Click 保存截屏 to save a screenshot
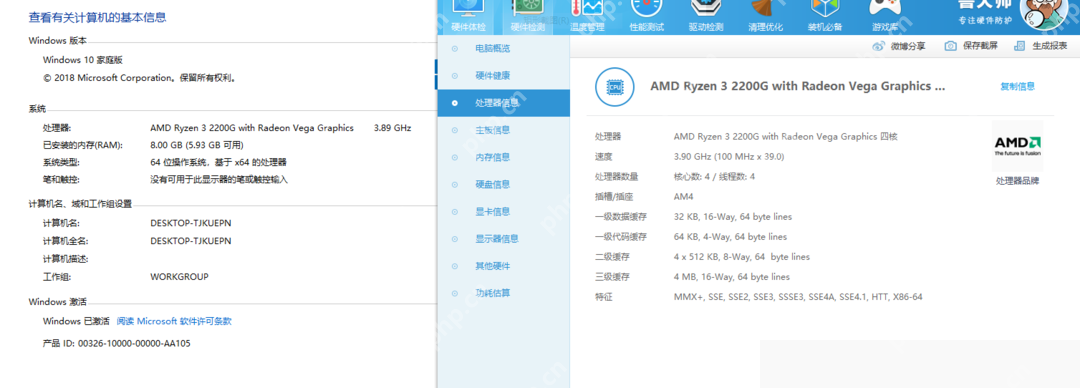 pos(972,46)
